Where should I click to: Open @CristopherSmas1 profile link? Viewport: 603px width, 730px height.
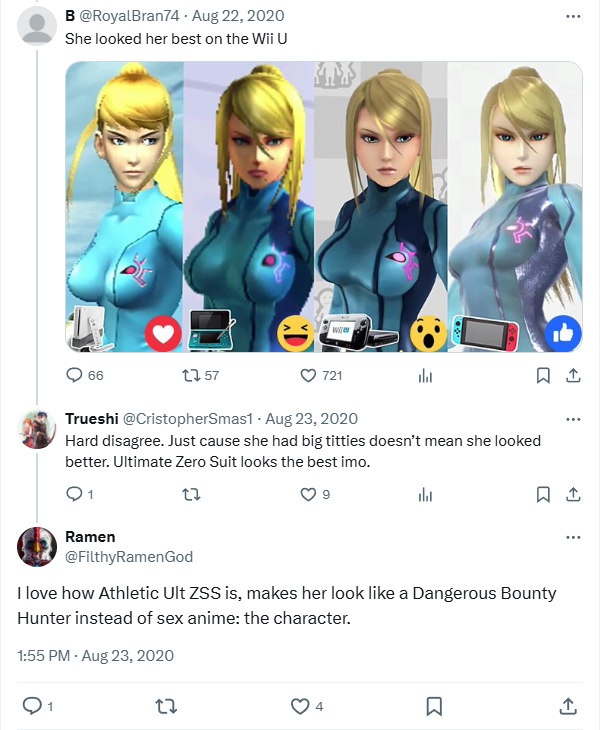pos(187,419)
